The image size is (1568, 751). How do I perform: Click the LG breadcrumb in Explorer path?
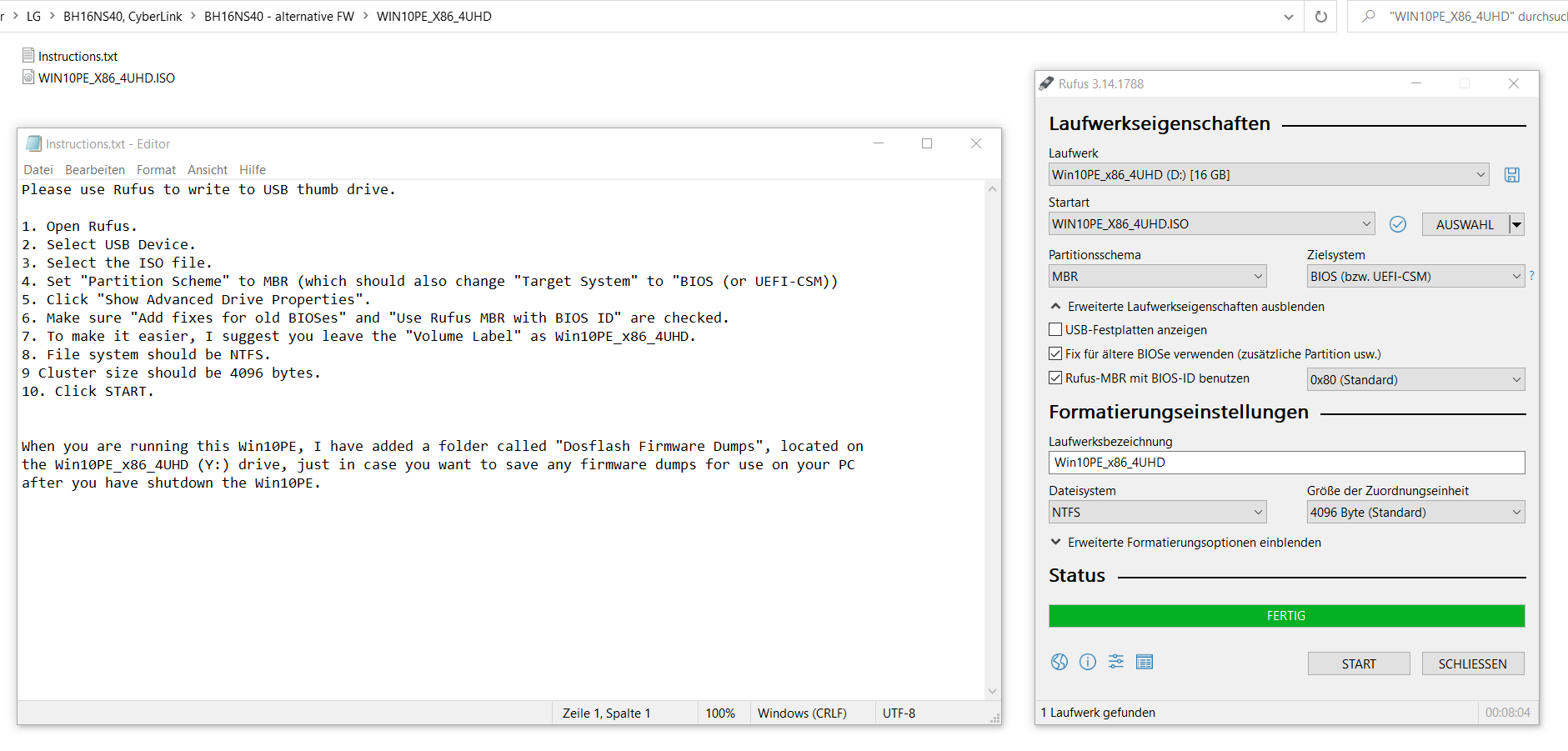pos(33,17)
